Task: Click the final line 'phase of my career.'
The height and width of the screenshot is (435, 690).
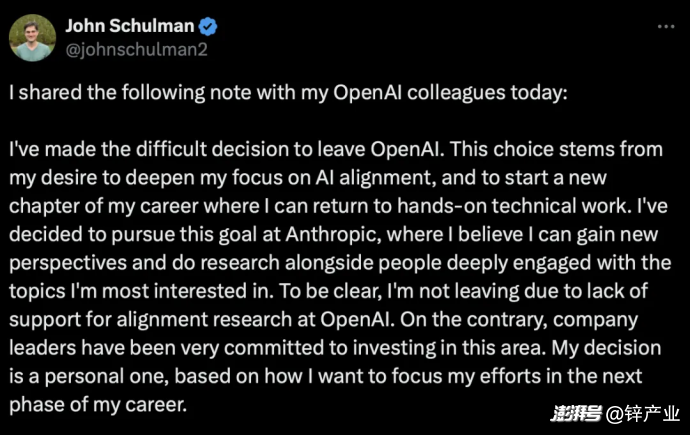Action: [98, 405]
